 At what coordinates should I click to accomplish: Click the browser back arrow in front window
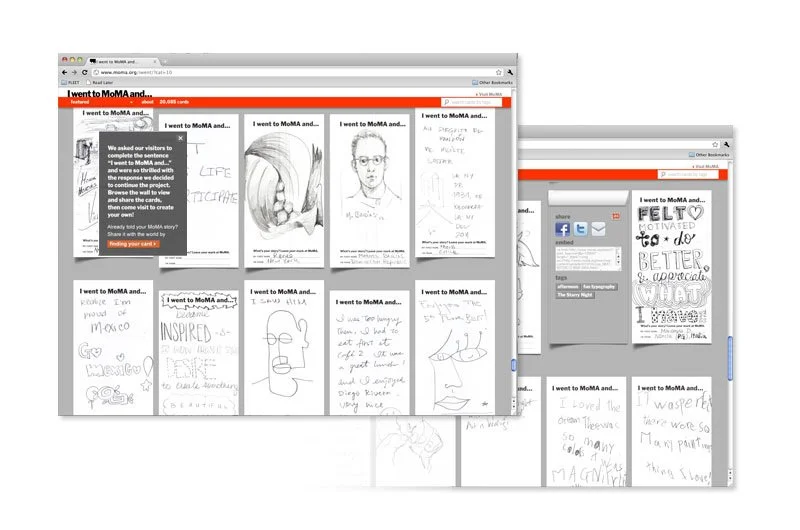pos(64,72)
